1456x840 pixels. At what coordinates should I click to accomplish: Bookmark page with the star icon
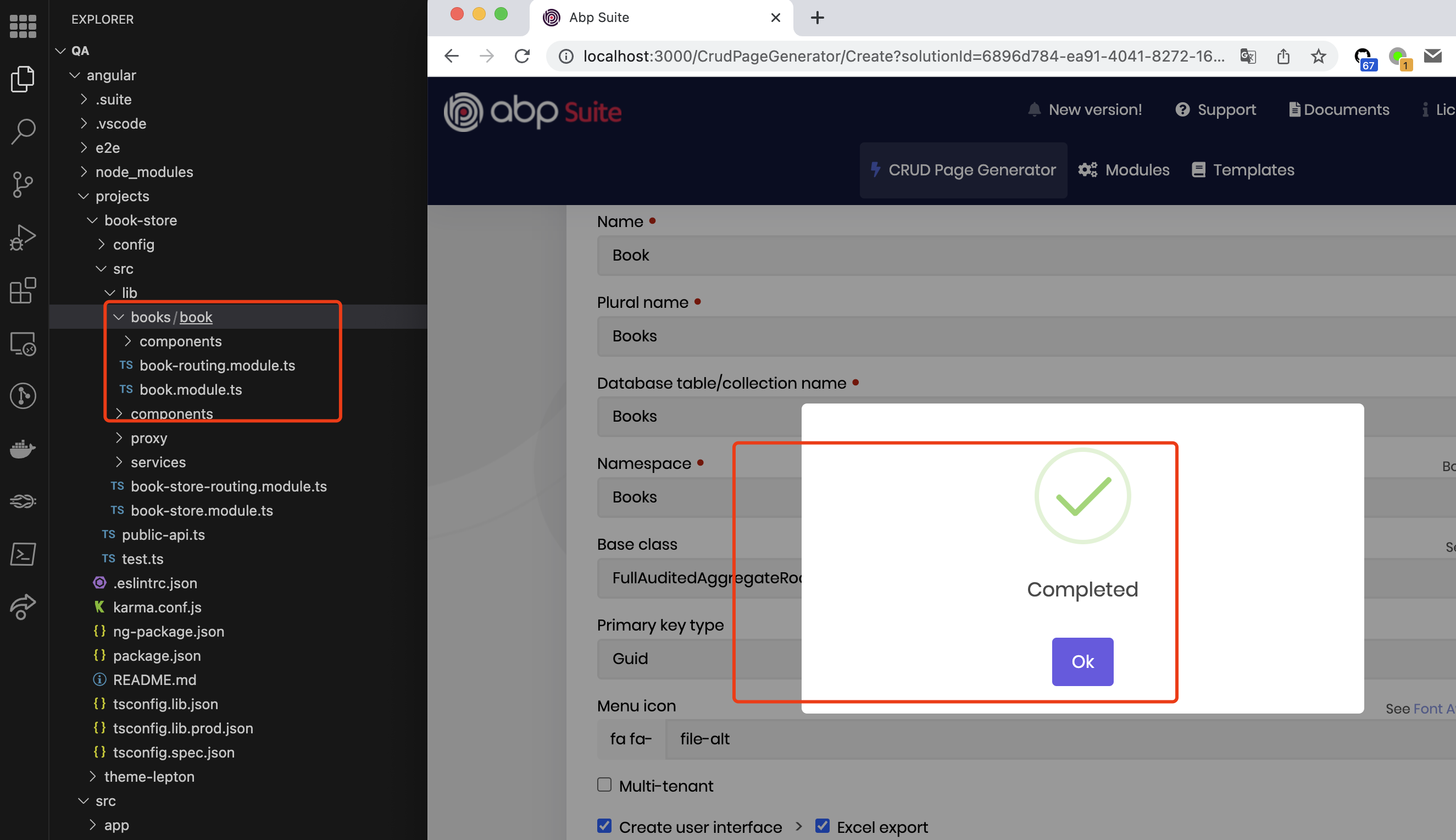click(1318, 56)
